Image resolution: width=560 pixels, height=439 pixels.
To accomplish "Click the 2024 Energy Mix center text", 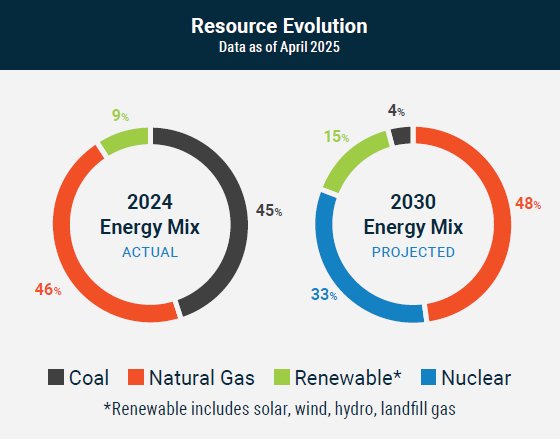I will [150, 214].
